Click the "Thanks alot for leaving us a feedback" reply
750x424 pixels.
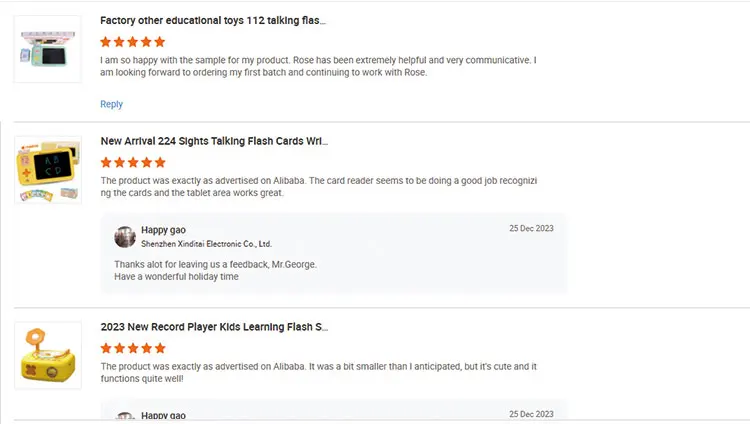pos(215,264)
